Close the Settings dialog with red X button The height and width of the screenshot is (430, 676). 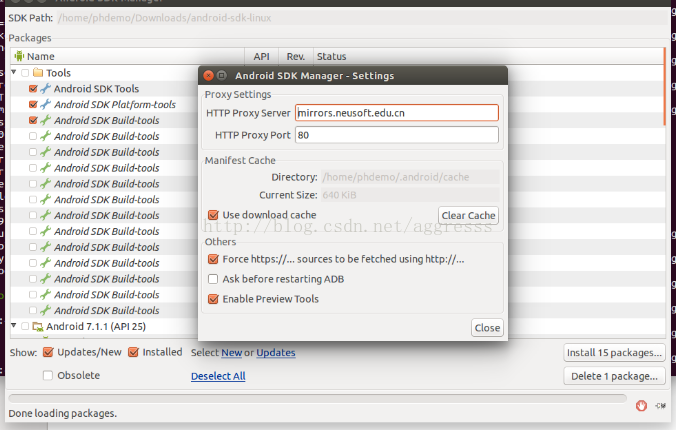coord(208,75)
